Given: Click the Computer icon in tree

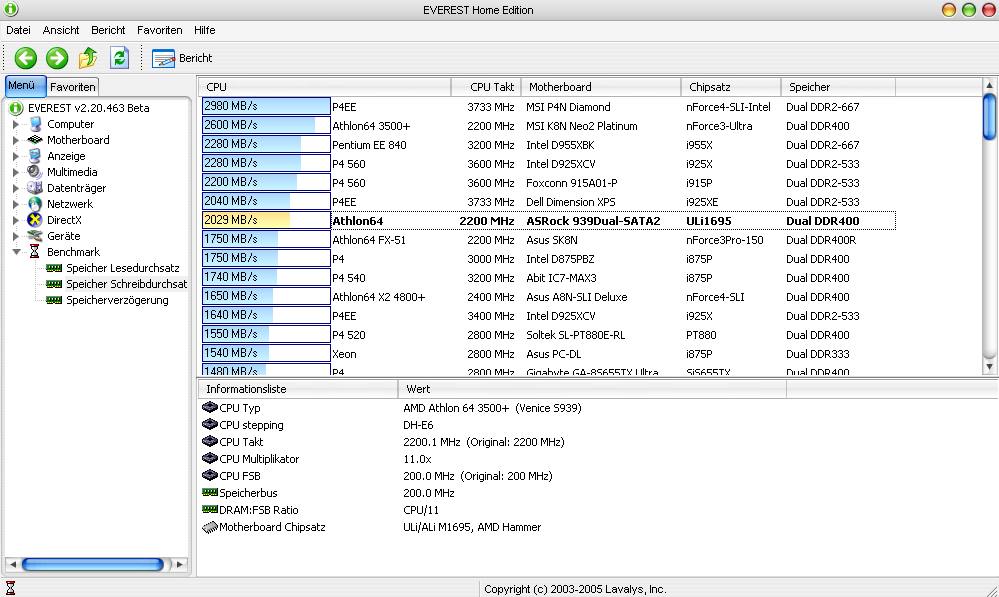Looking at the screenshot, I should (x=35, y=124).
